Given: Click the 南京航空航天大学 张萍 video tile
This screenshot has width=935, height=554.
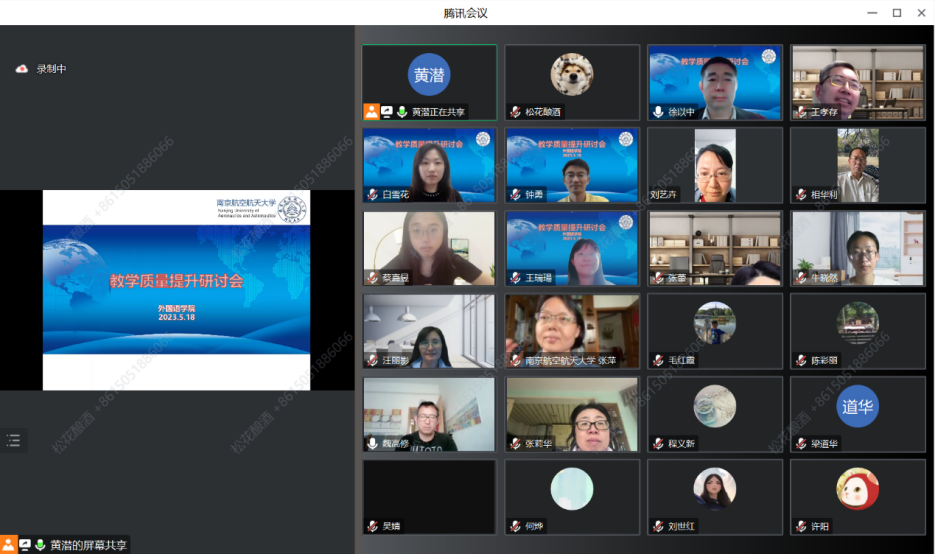Looking at the screenshot, I should [x=572, y=331].
